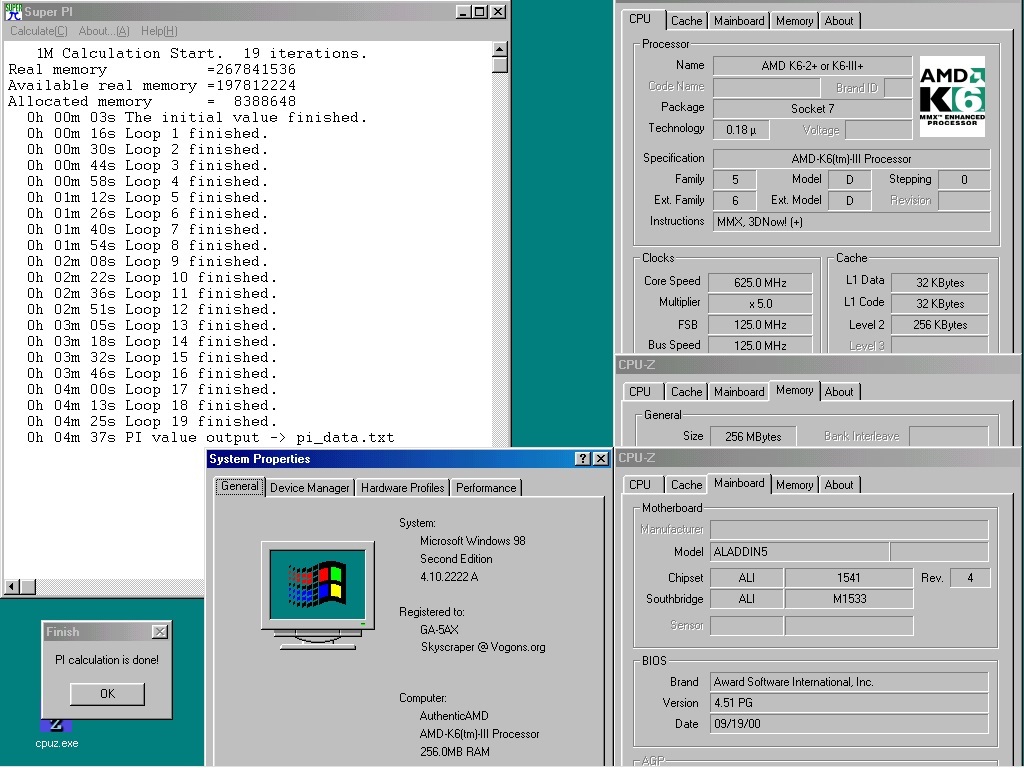Maximize the Super PI window

point(479,12)
